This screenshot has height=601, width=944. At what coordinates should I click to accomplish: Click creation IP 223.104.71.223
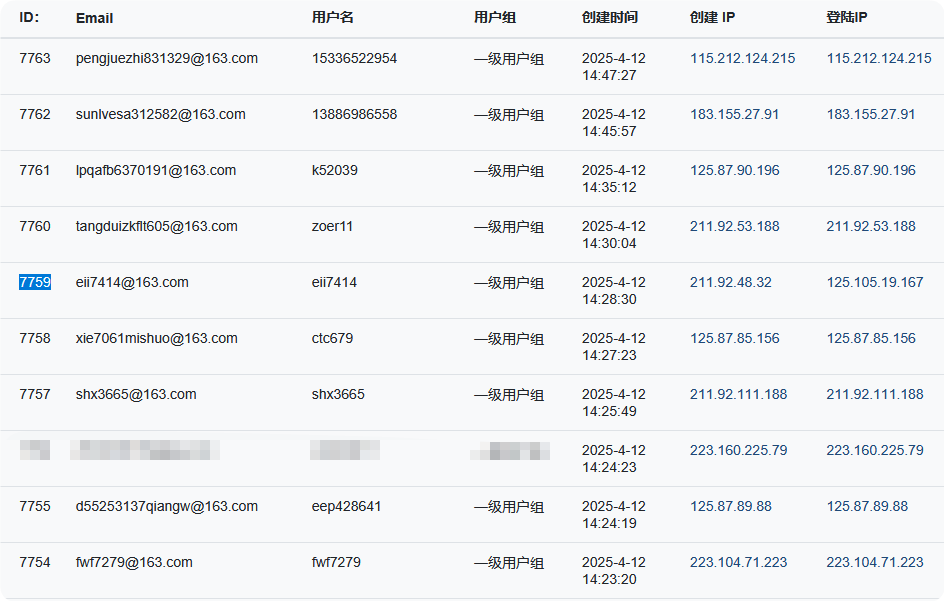[x=738, y=562]
